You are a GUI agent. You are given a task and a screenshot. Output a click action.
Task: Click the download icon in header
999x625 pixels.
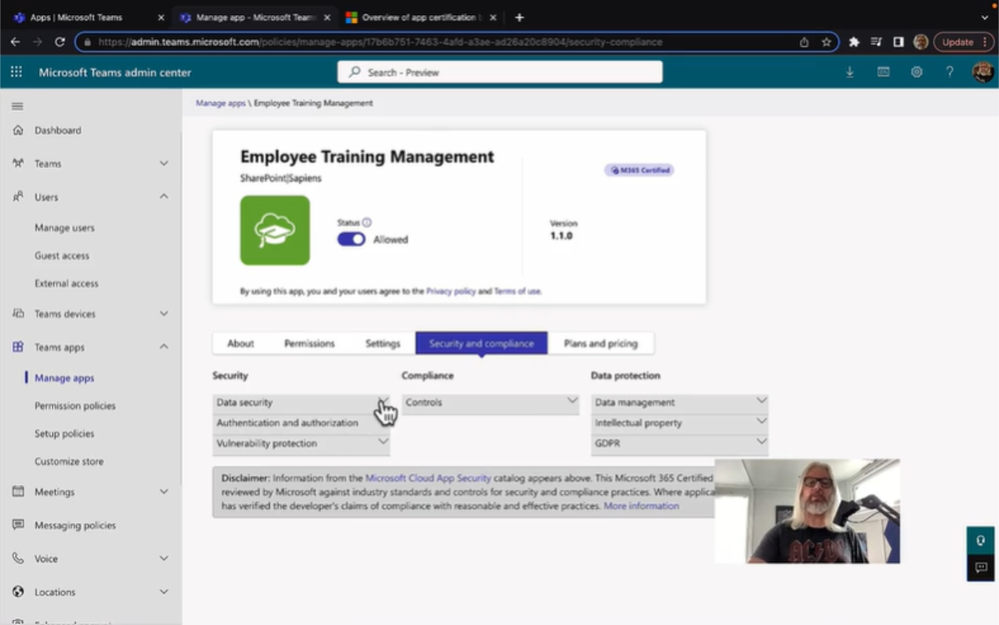[849, 72]
